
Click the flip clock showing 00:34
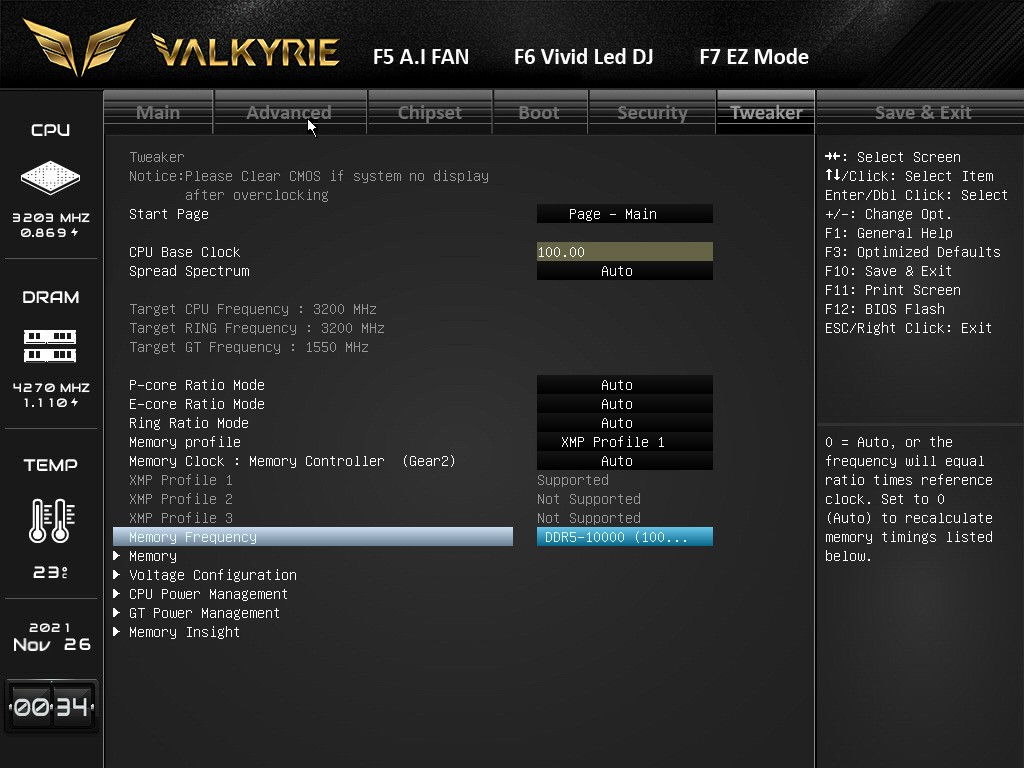(52, 706)
